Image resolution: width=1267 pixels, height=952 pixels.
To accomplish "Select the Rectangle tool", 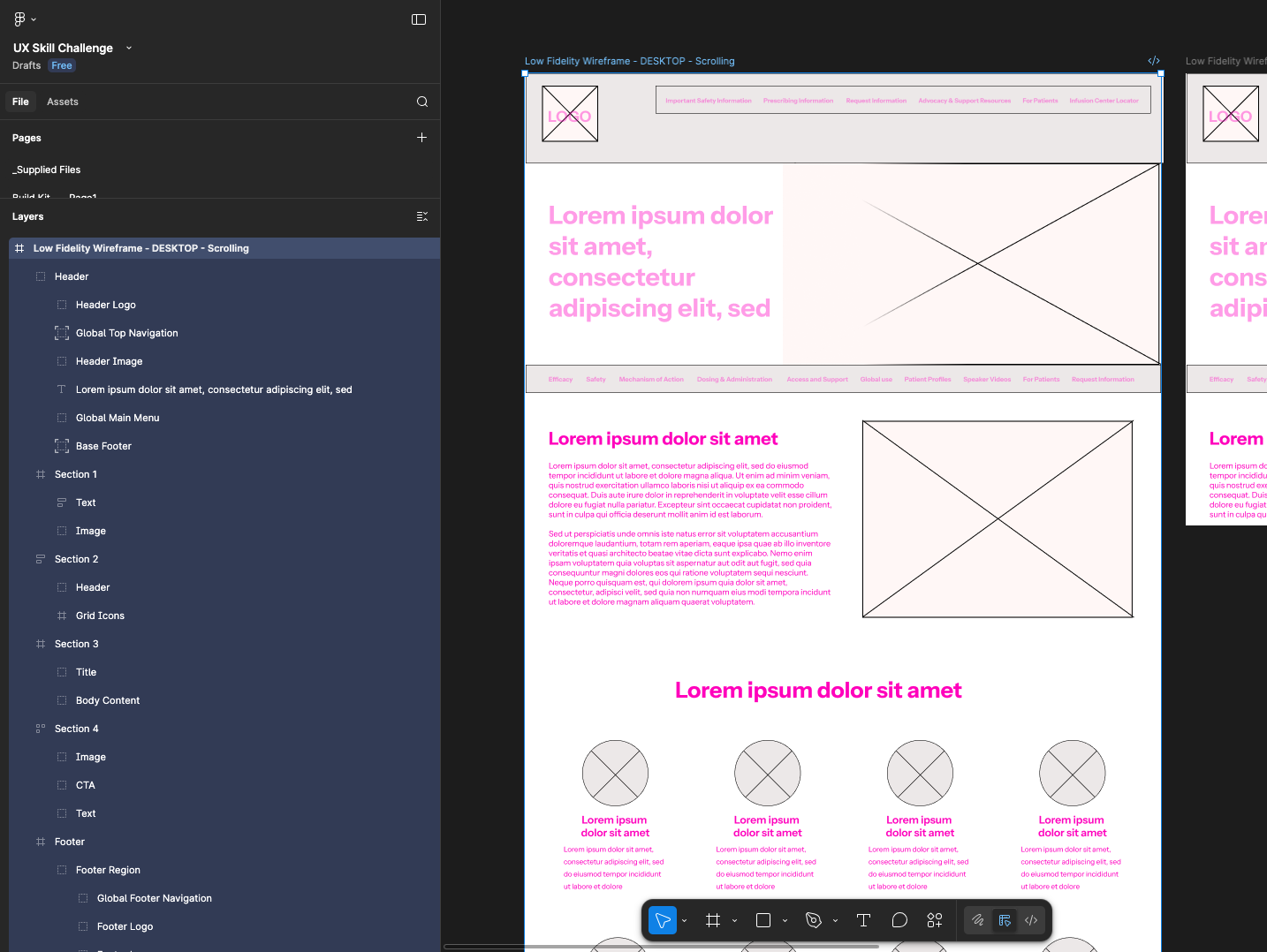I will pos(762,920).
